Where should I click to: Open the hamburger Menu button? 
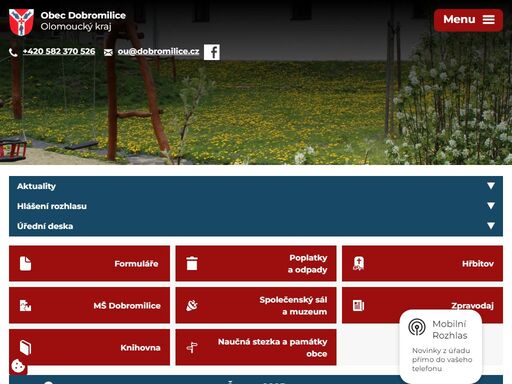click(468, 20)
